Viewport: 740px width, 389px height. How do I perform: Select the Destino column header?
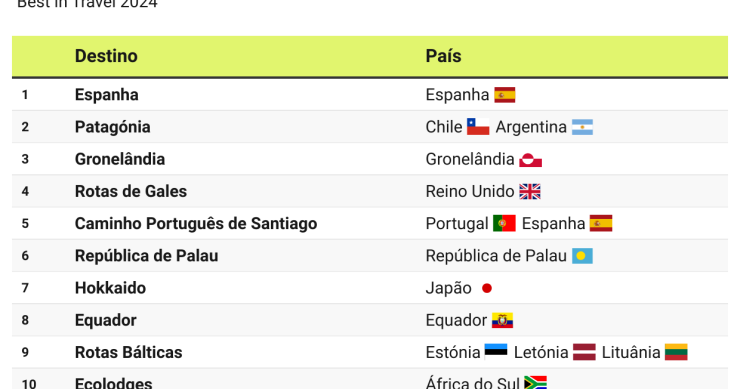(x=106, y=56)
